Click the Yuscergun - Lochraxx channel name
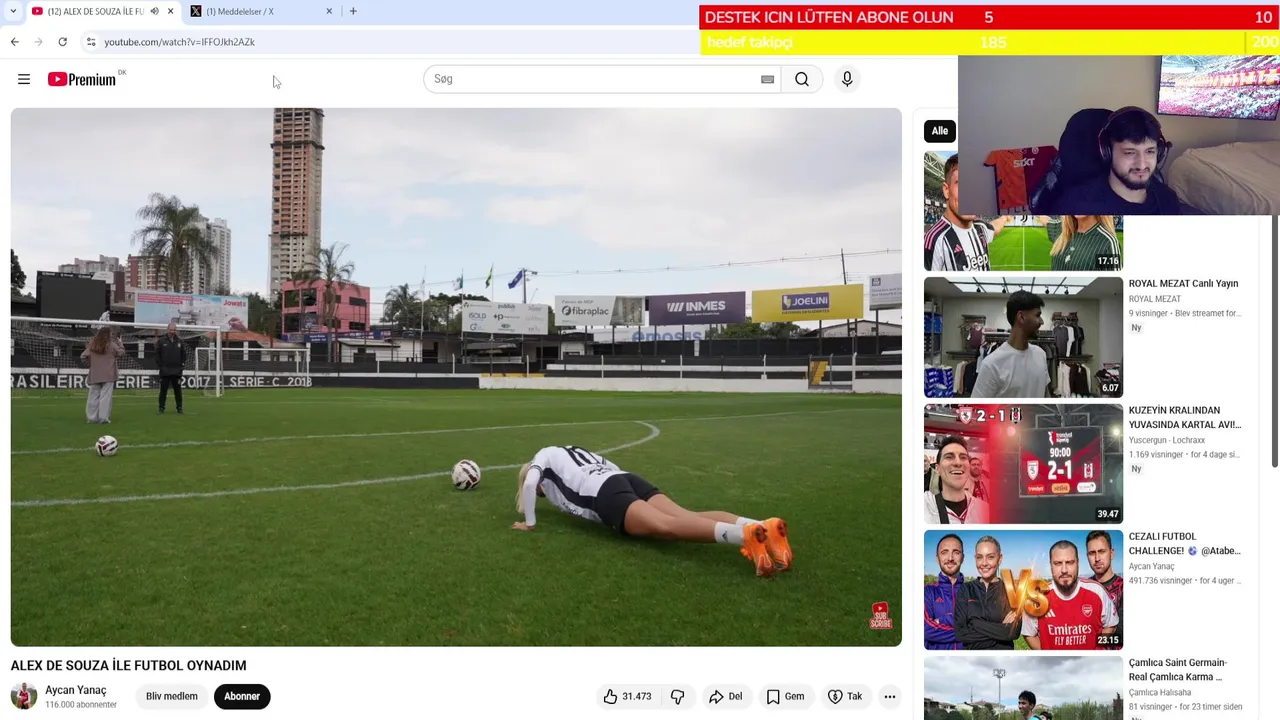 point(1167,440)
